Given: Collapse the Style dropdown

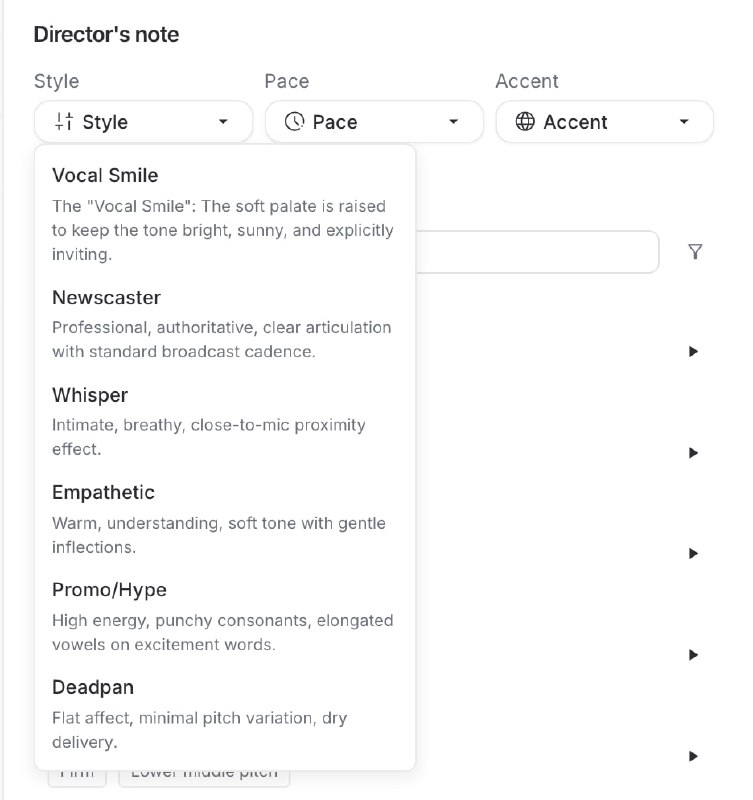Looking at the screenshot, I should coord(143,122).
